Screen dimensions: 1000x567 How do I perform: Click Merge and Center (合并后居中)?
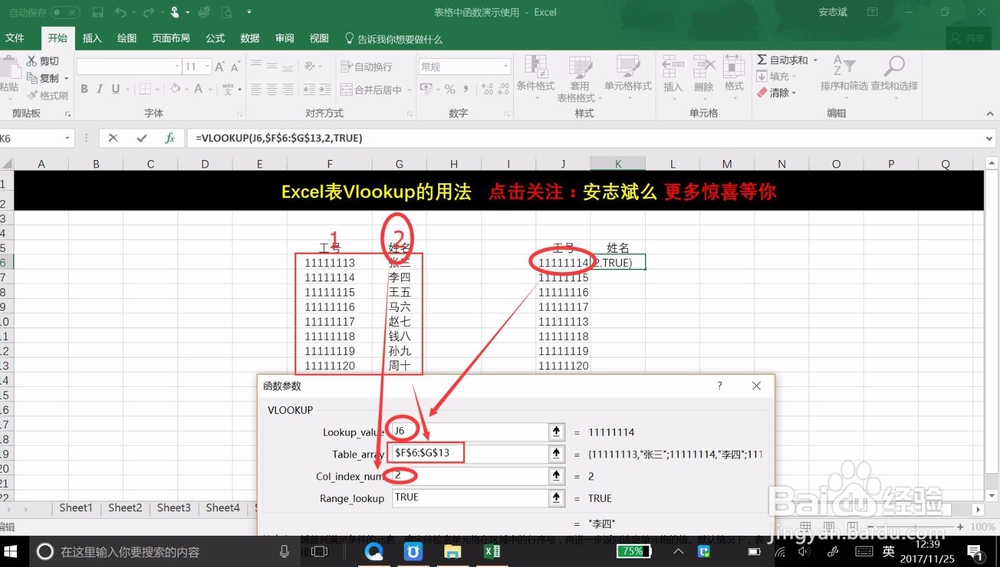click(x=371, y=89)
